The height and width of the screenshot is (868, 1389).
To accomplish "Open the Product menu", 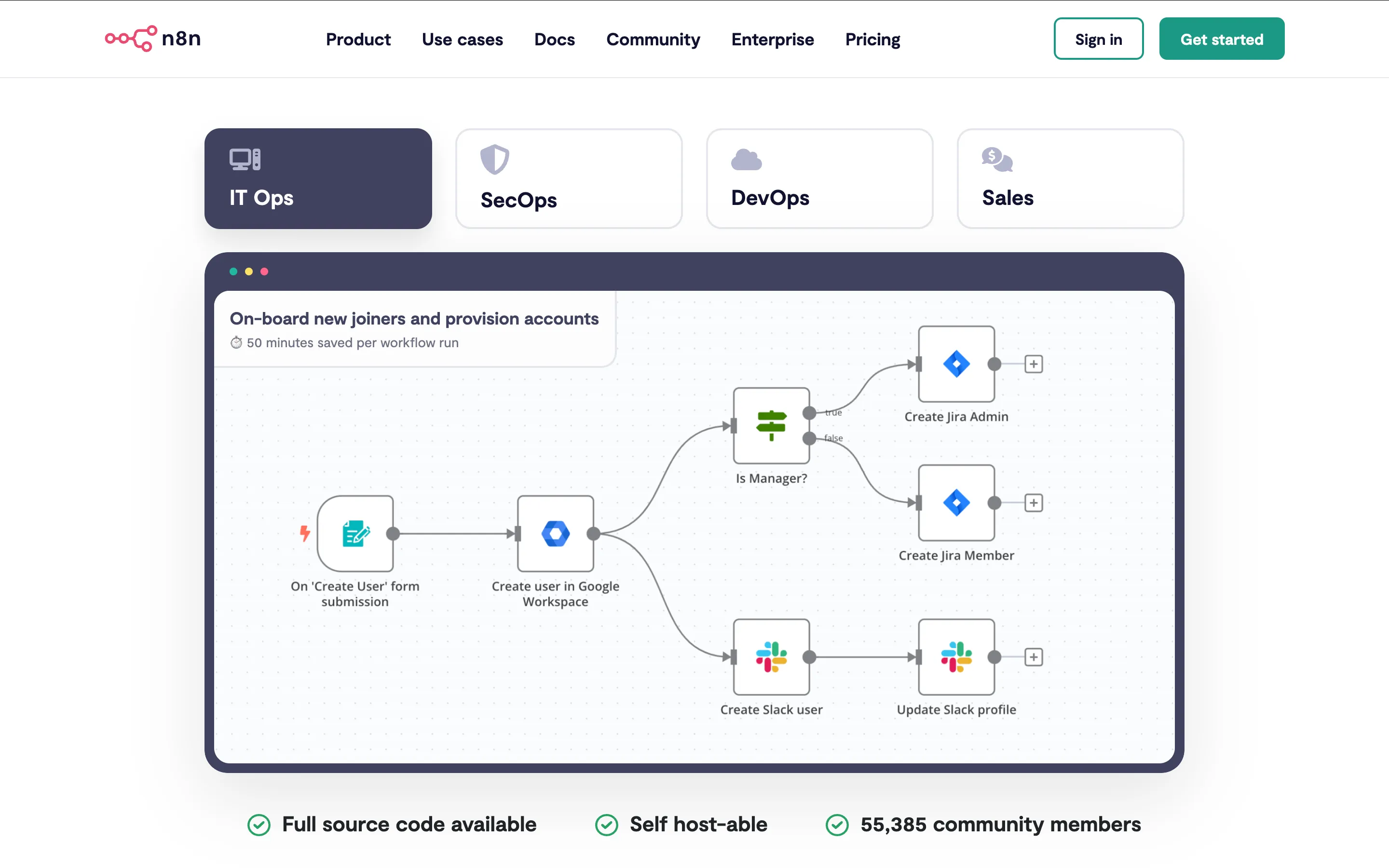I will tap(358, 39).
